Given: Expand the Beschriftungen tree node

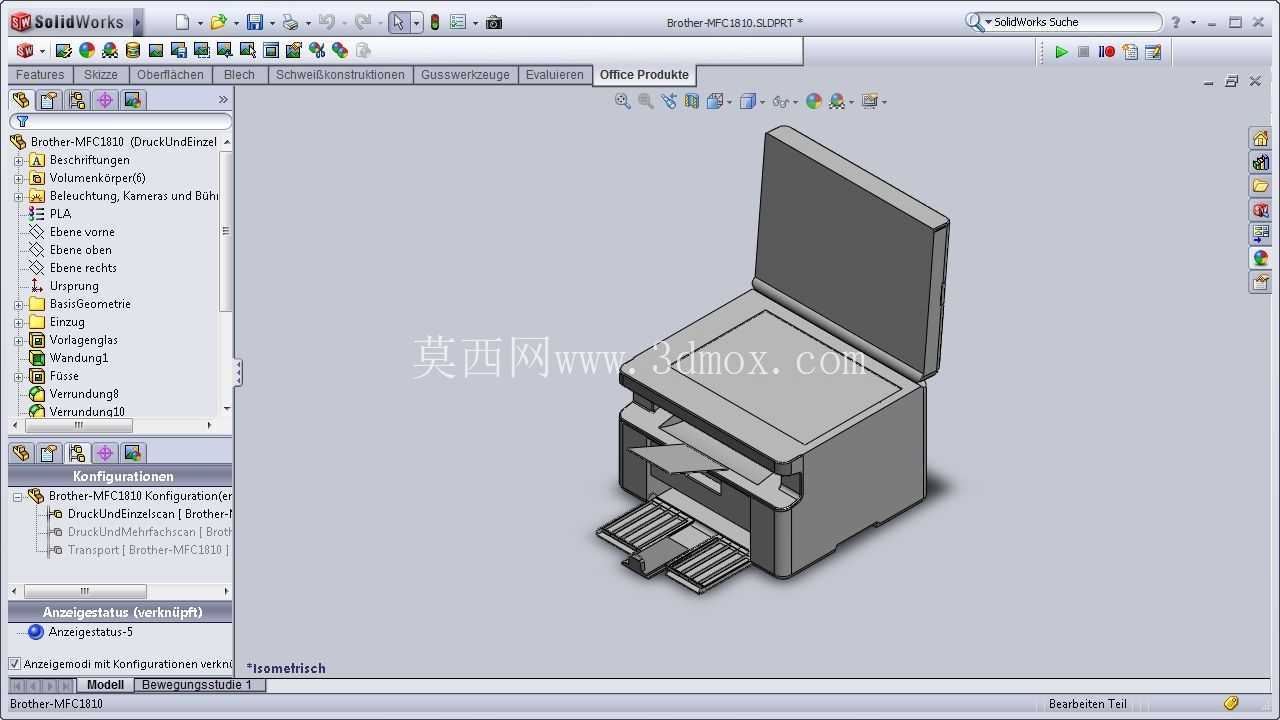Looking at the screenshot, I should click(18, 160).
